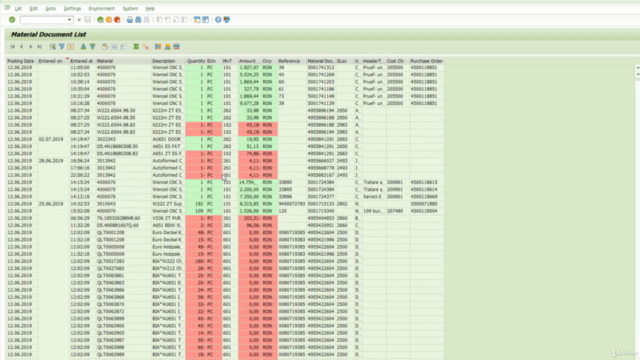The image size is (640, 360).
Task: Click the Create New Session icon
Action: pos(197,20)
